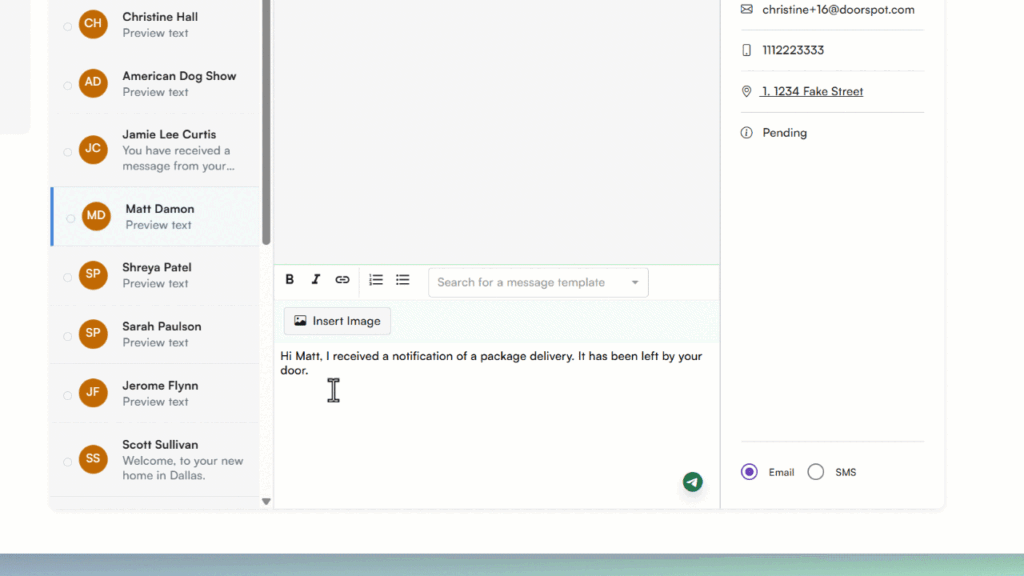Click the envelope icon beside email address

tap(746, 9)
